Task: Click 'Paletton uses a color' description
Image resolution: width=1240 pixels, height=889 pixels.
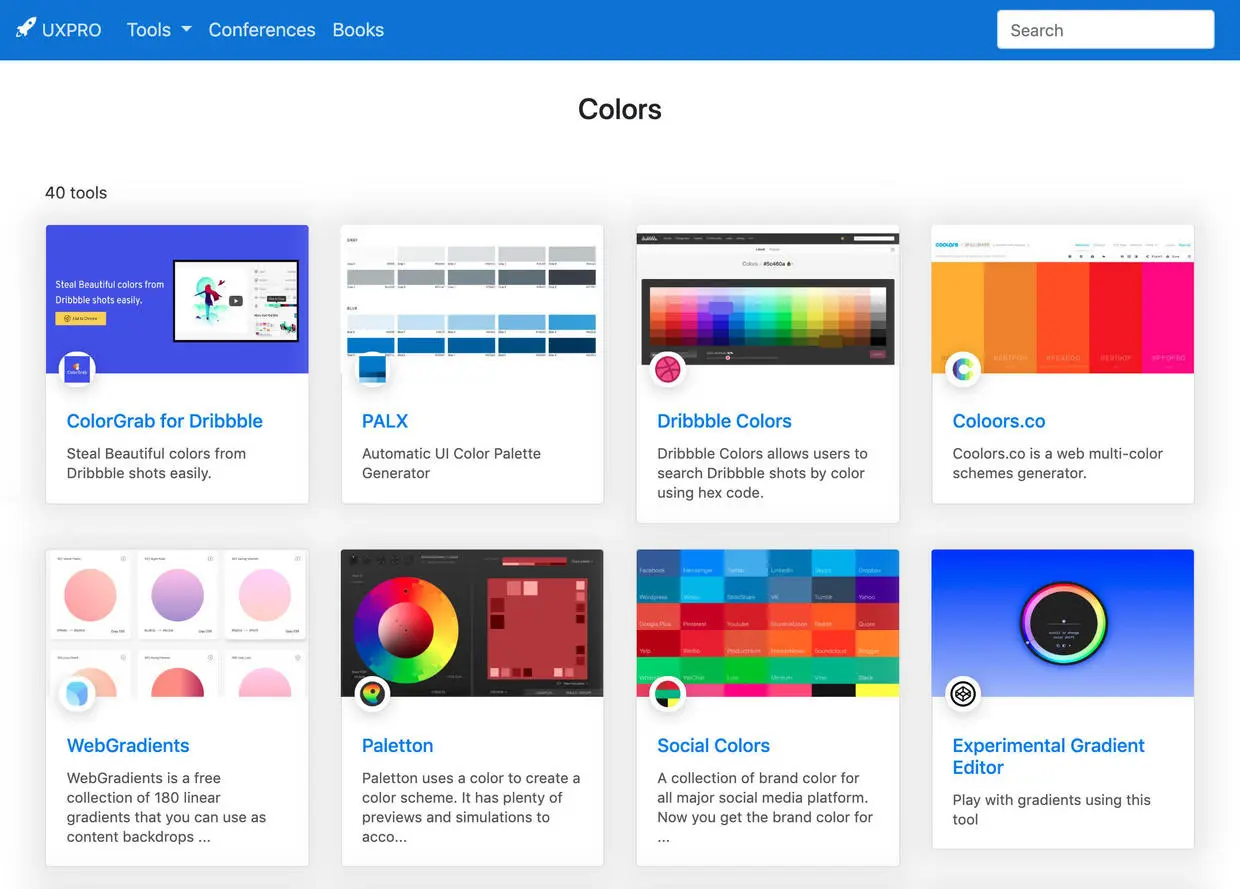Action: coord(471,807)
